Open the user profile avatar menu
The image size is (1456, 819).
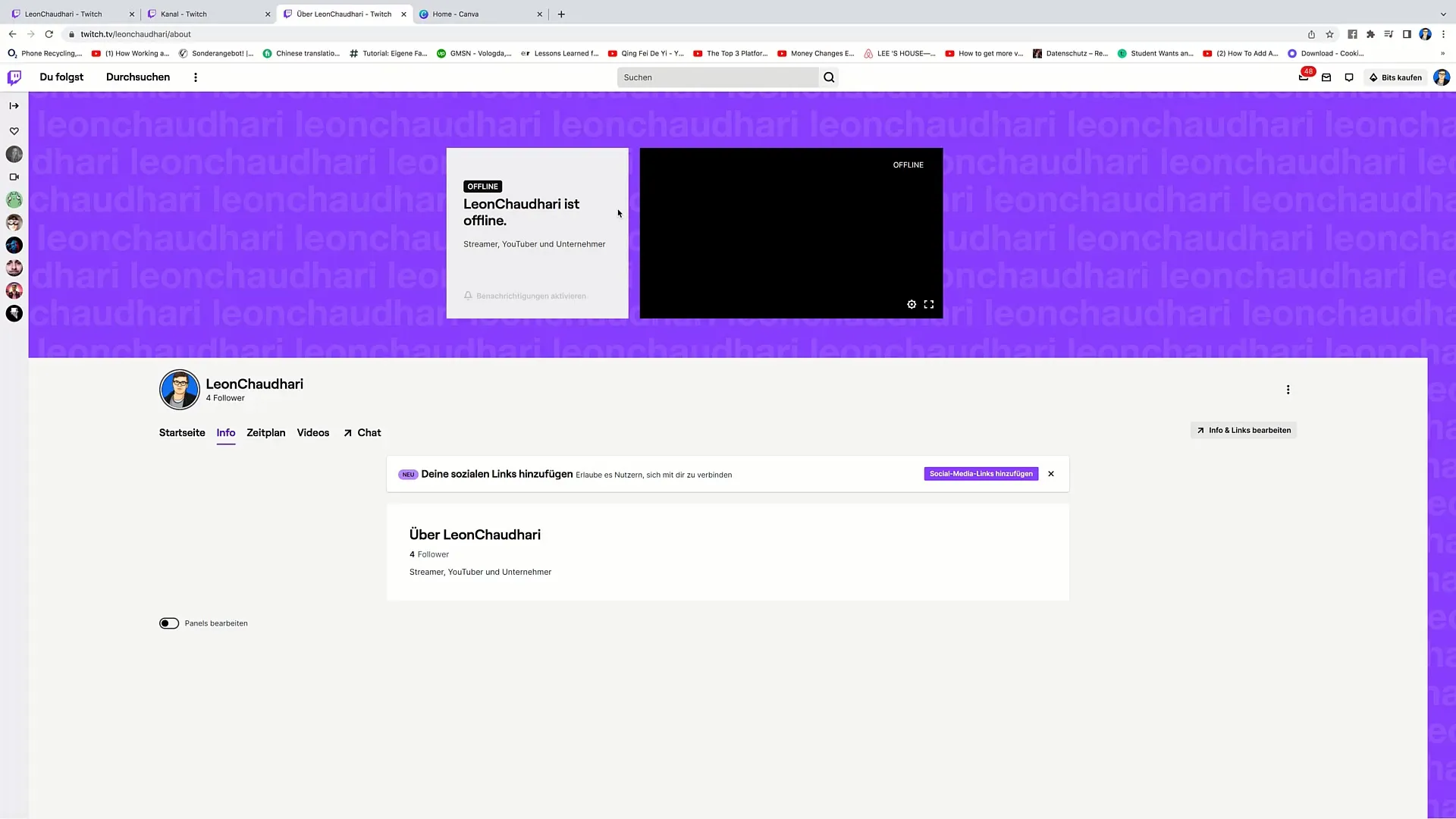(x=1442, y=77)
